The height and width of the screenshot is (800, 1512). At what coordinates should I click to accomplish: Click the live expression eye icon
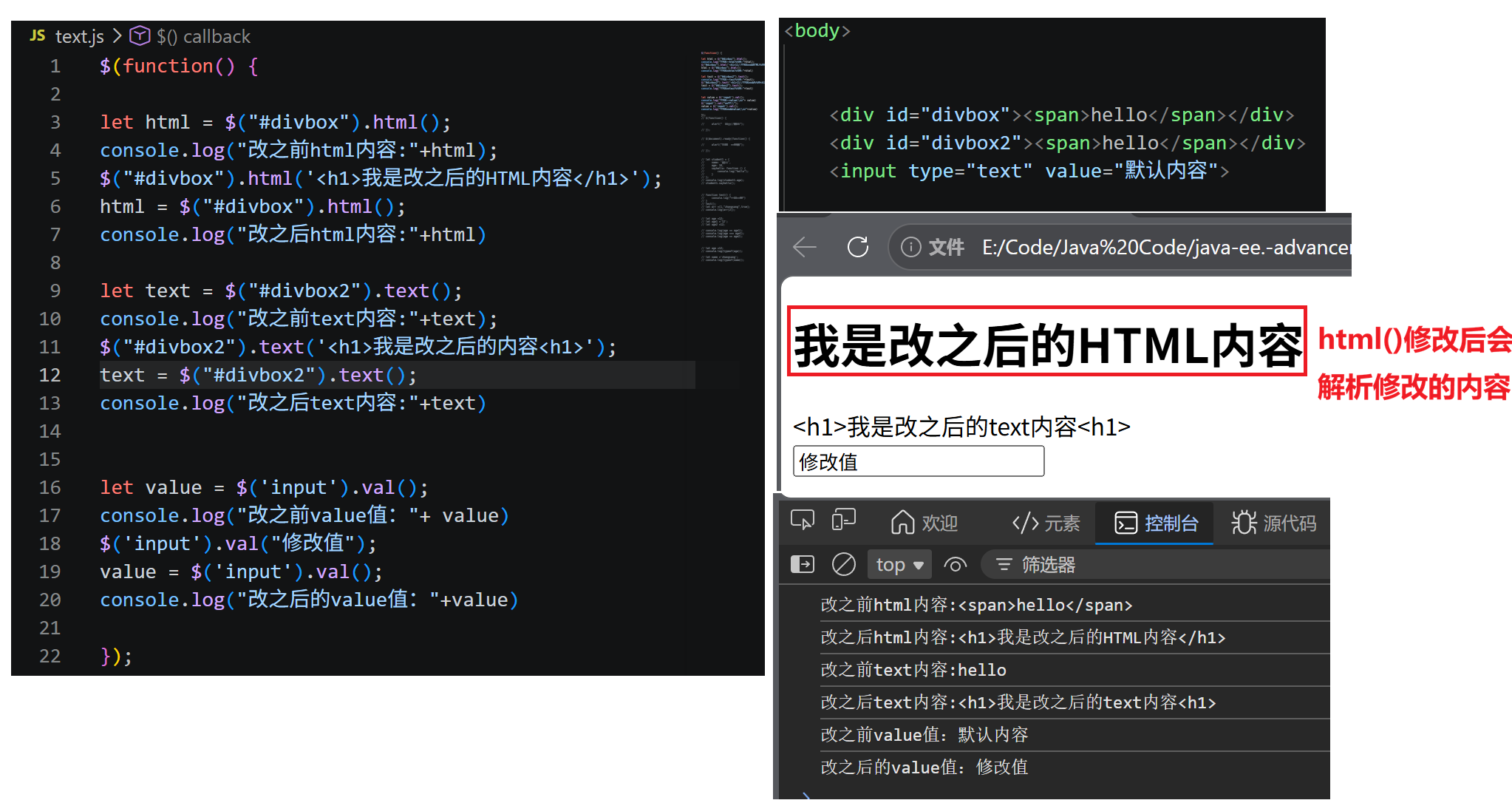955,565
